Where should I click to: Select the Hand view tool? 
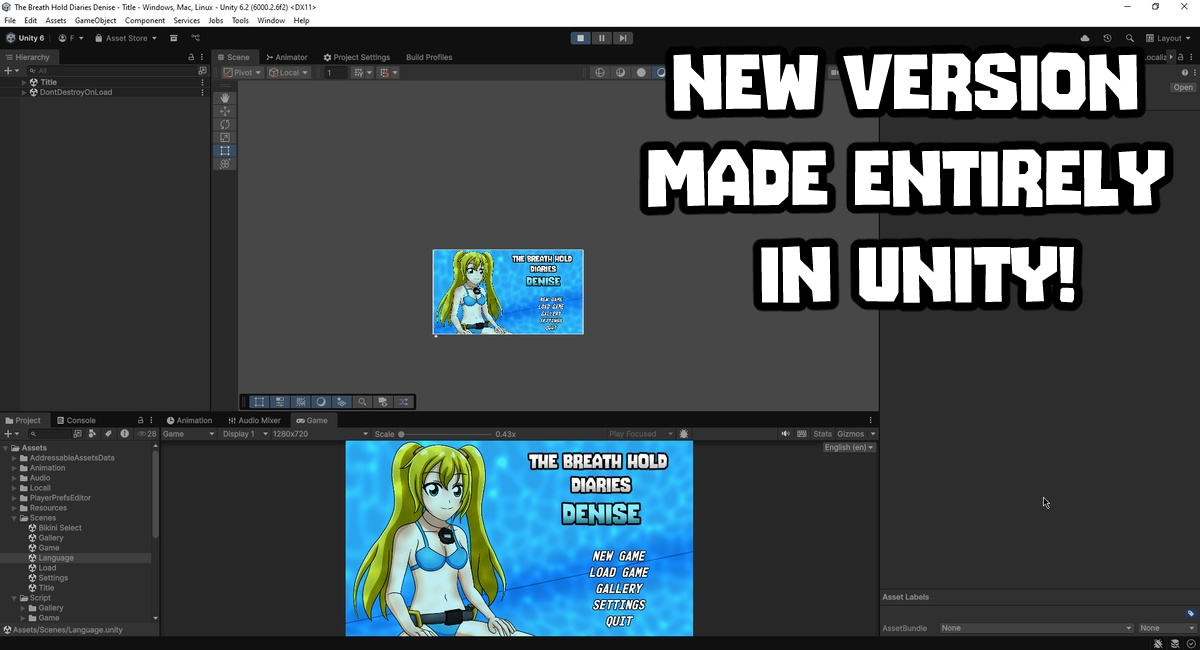click(225, 98)
